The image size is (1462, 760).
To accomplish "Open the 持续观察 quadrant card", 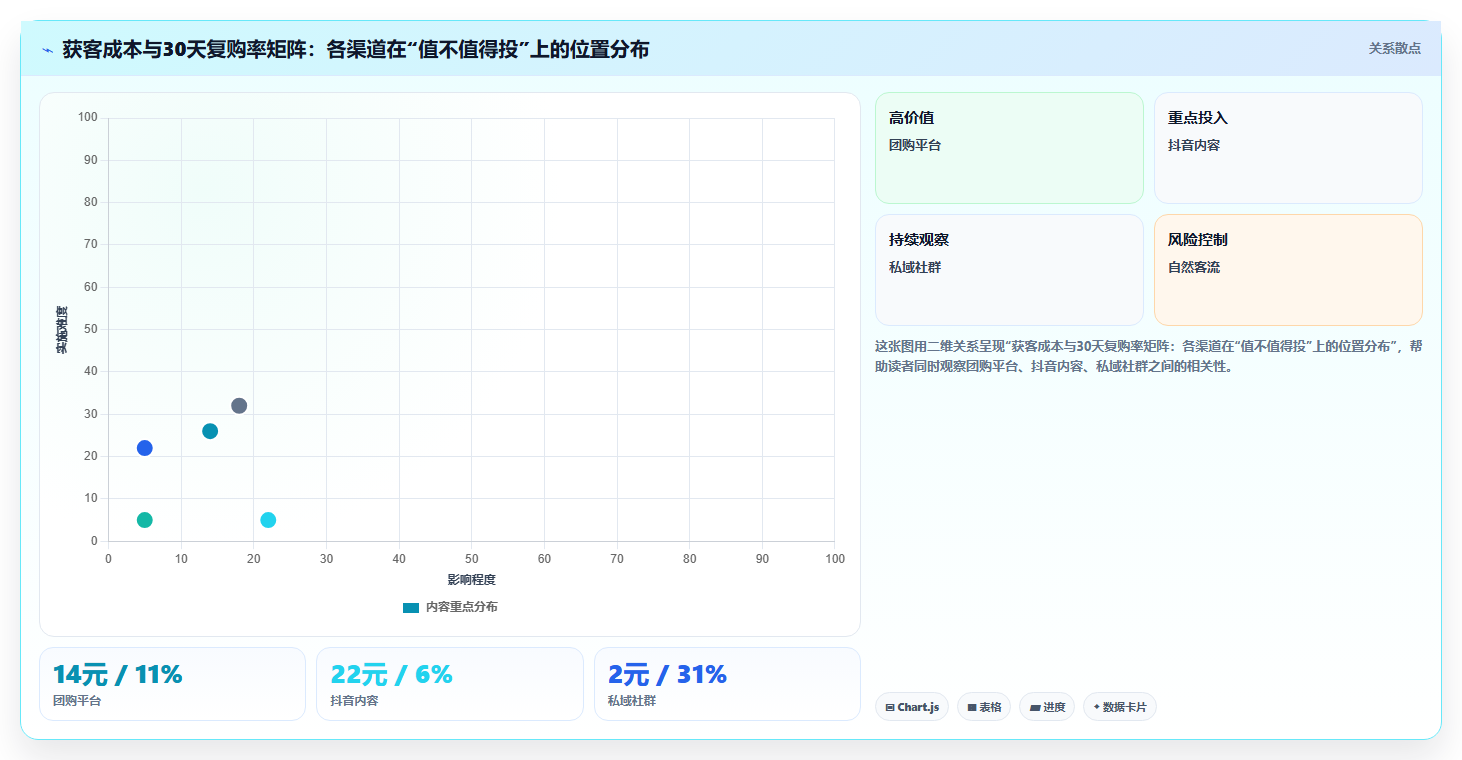I will 1009,270.
